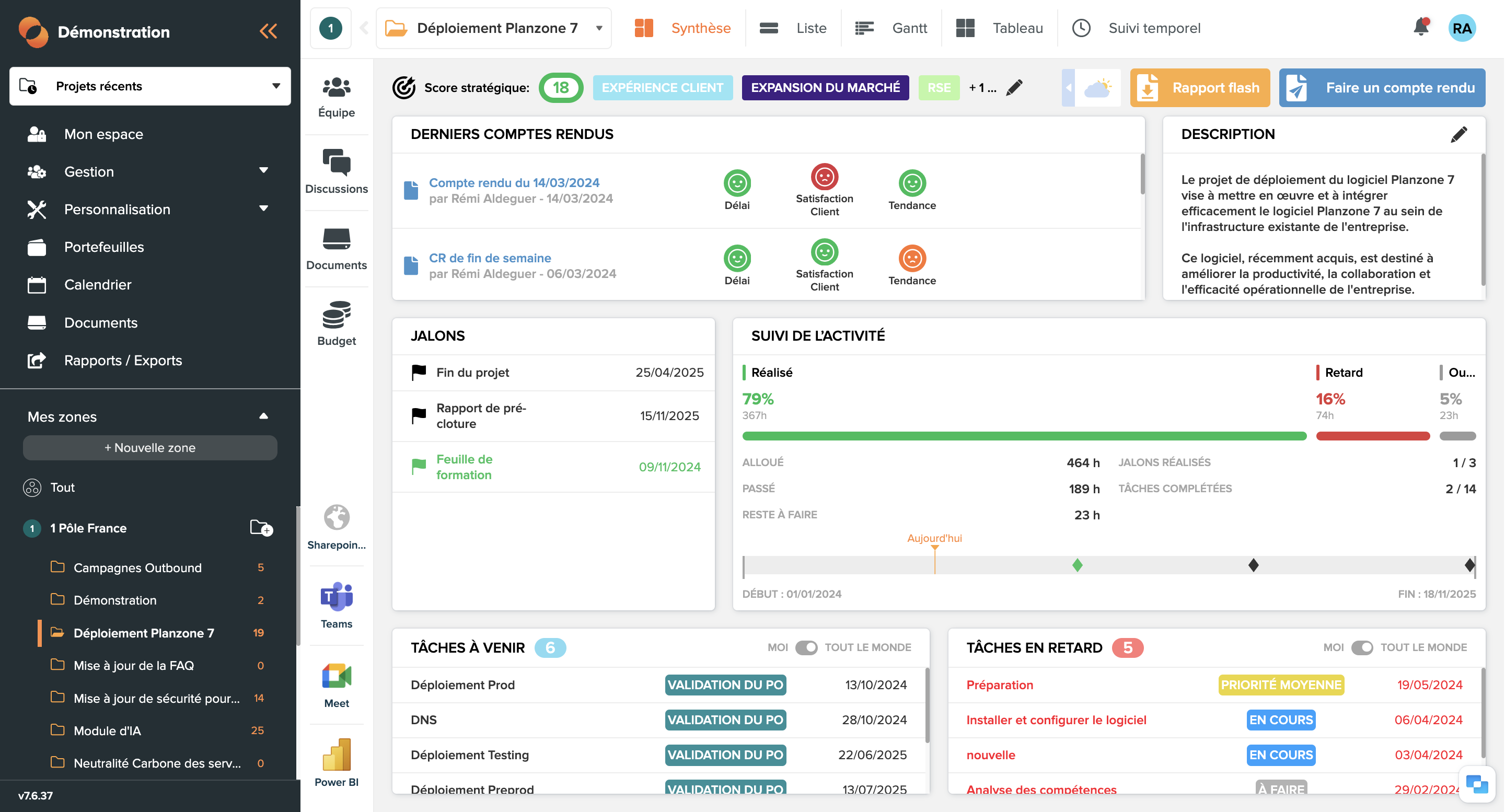Collapse the sidebar with double chevron icon
This screenshot has width=1505, height=812.
pos(268,31)
